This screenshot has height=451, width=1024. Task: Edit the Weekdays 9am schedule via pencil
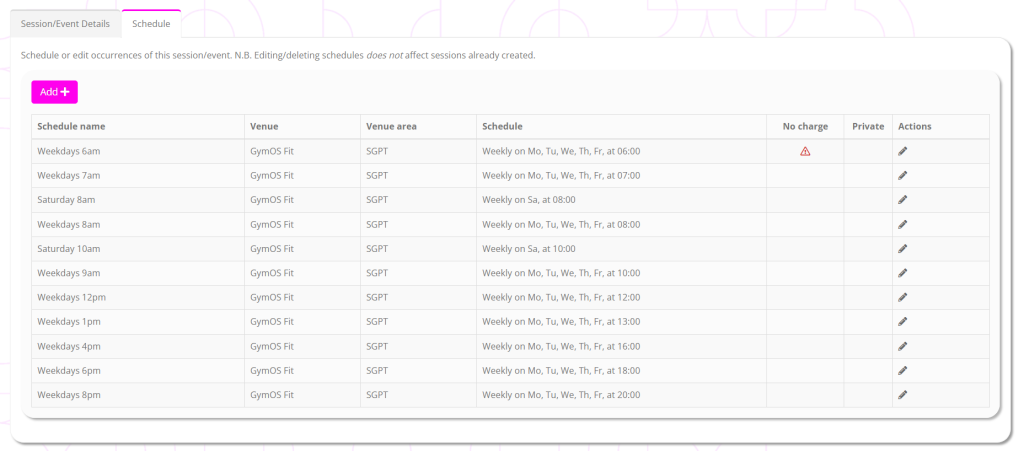tap(902, 273)
